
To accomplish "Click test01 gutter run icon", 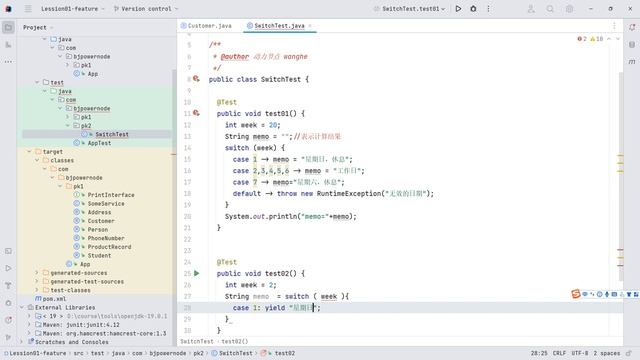I will point(196,113).
